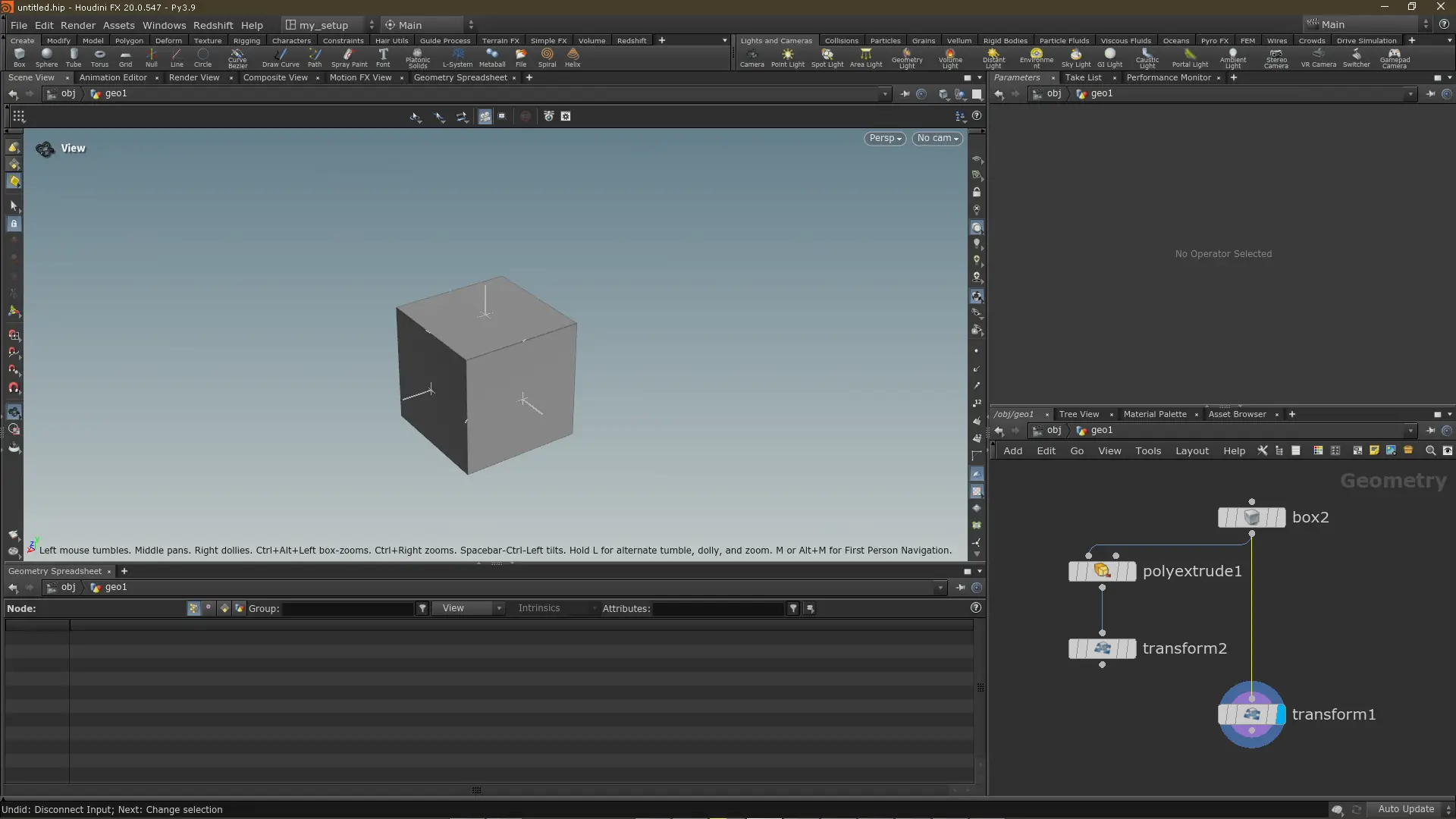Viewport: 1456px width, 819px height.
Task: Click the Group input field
Action: tap(348, 608)
